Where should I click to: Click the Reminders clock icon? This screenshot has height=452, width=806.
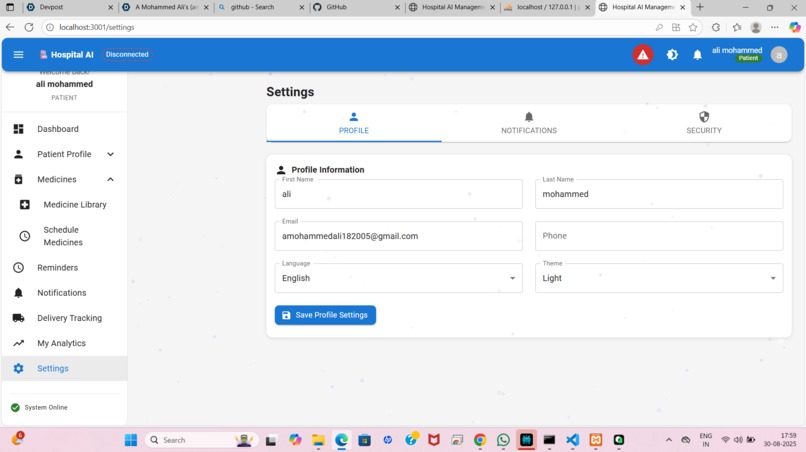pos(19,267)
